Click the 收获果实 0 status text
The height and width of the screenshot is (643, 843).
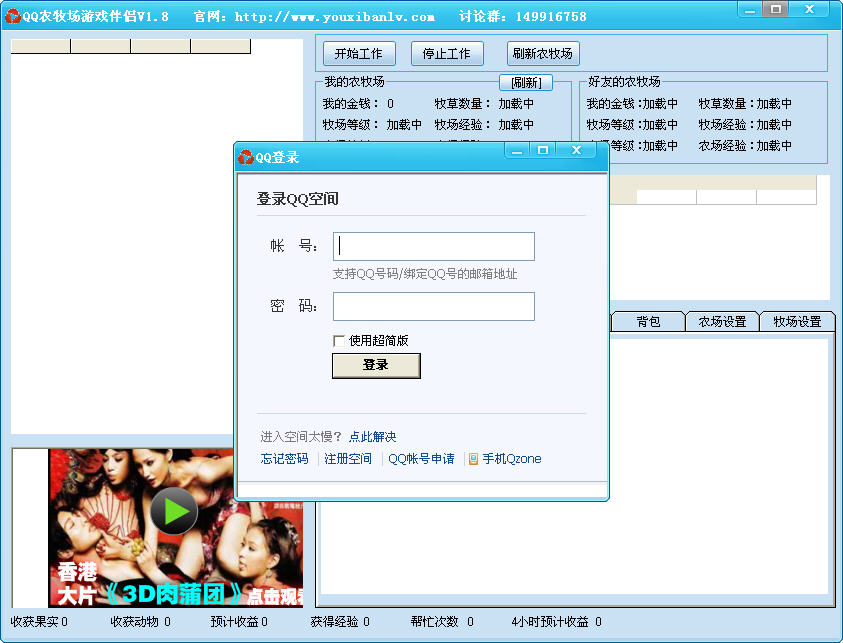(x=39, y=622)
